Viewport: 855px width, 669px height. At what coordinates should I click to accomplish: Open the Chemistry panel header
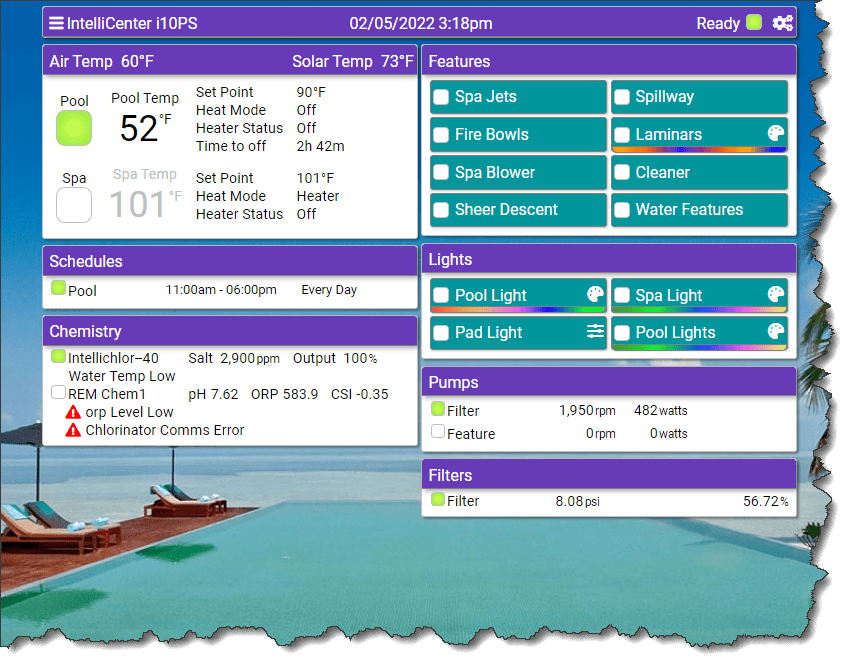[230, 331]
